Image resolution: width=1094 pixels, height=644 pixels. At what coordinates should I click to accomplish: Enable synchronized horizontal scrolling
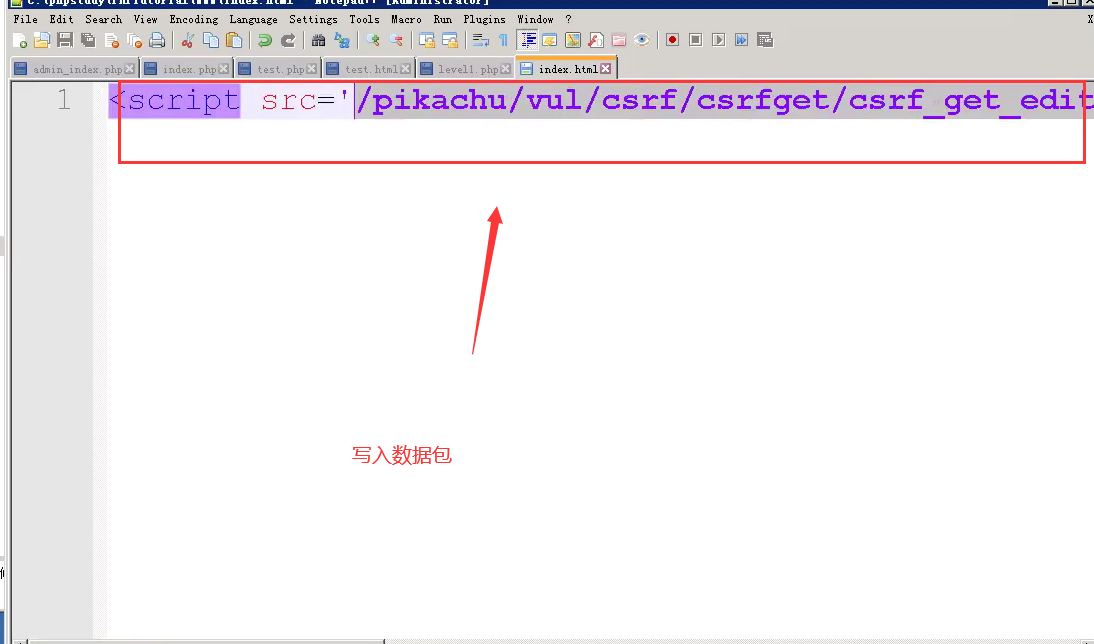coord(450,40)
